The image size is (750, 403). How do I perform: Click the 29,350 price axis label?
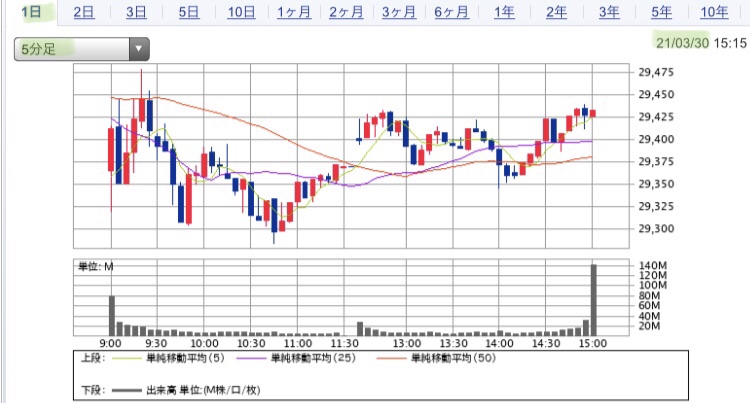[x=656, y=184]
